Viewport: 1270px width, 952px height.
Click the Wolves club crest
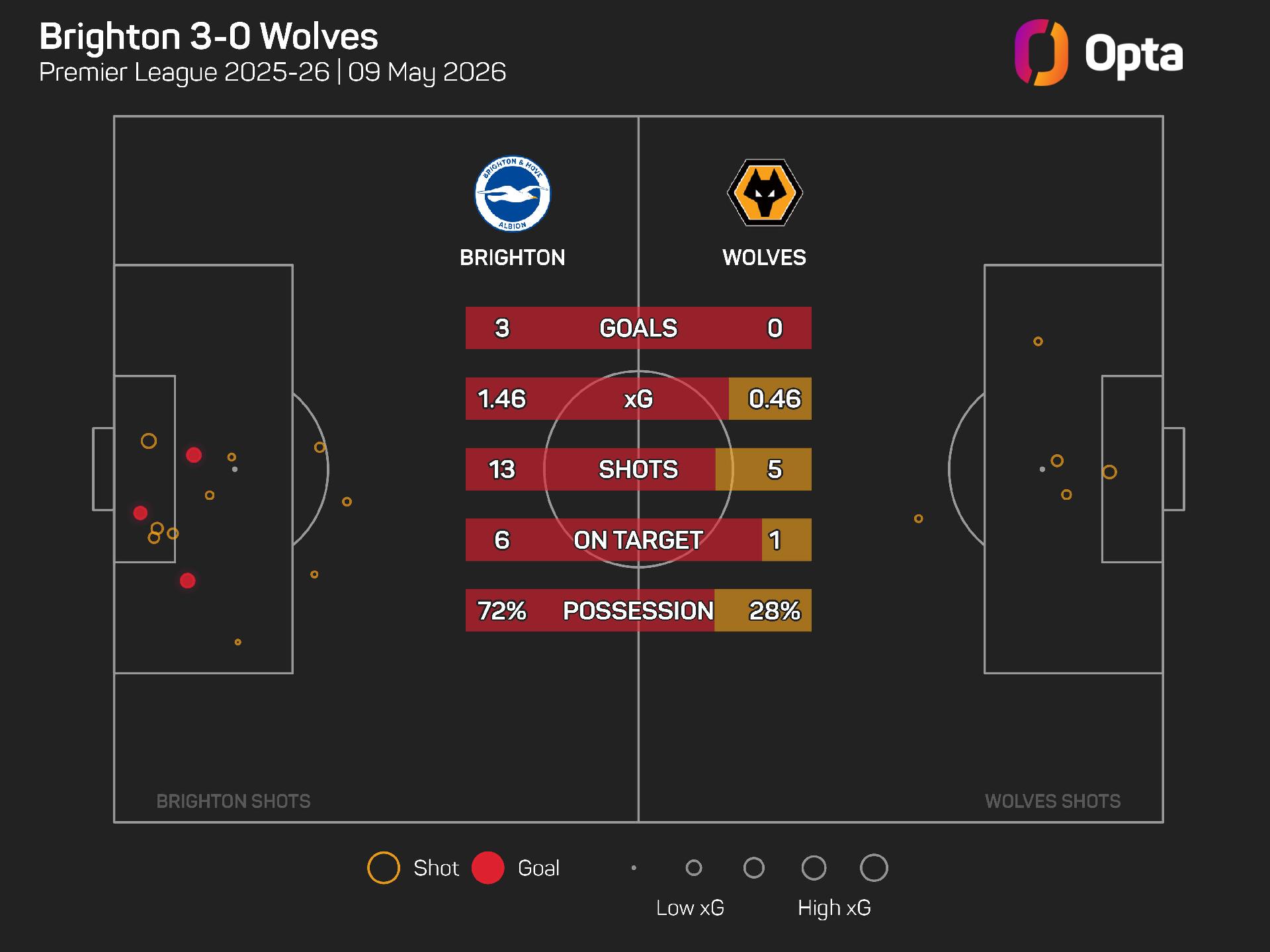pos(765,192)
